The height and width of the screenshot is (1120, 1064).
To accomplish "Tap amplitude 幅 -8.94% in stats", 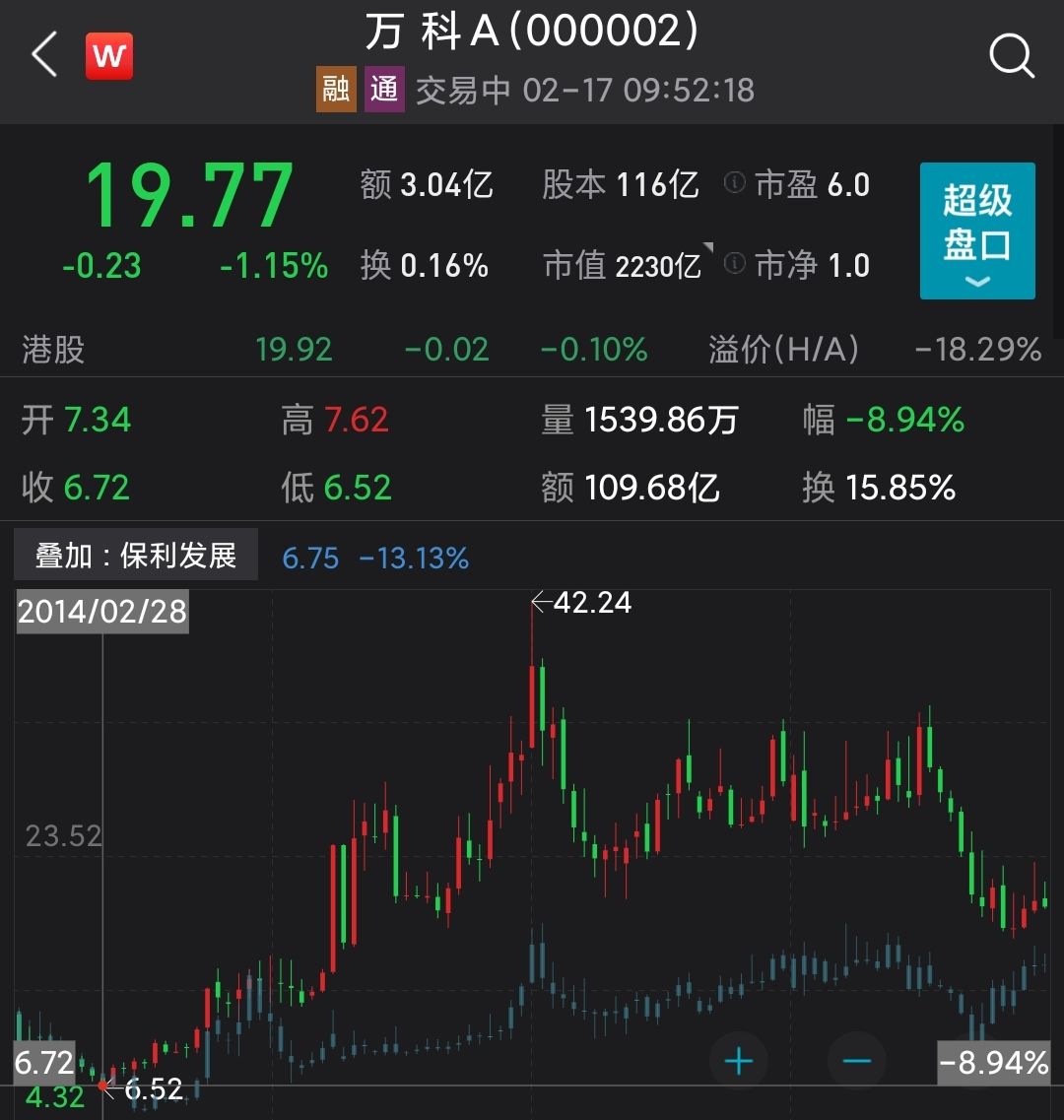I will [883, 420].
